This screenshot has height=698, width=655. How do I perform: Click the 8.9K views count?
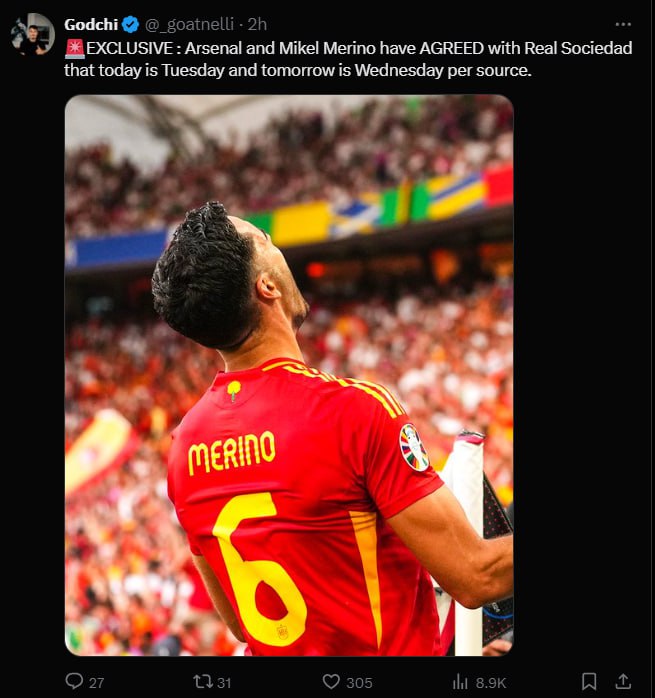(x=491, y=683)
